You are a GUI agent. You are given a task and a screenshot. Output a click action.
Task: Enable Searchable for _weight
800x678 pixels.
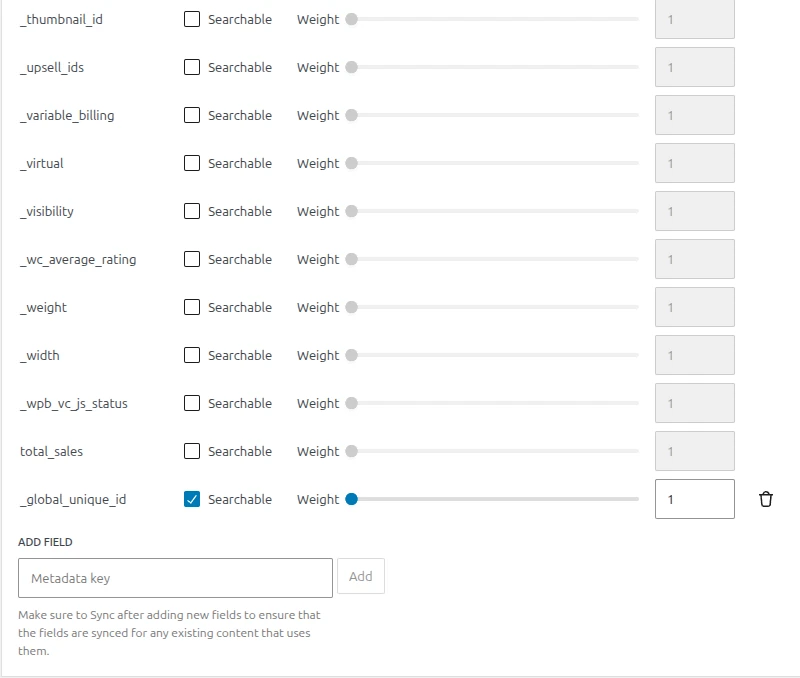pos(192,307)
